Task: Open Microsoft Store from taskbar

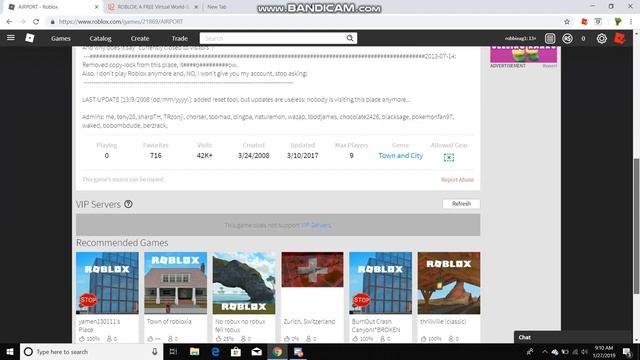Action: click(x=236, y=351)
